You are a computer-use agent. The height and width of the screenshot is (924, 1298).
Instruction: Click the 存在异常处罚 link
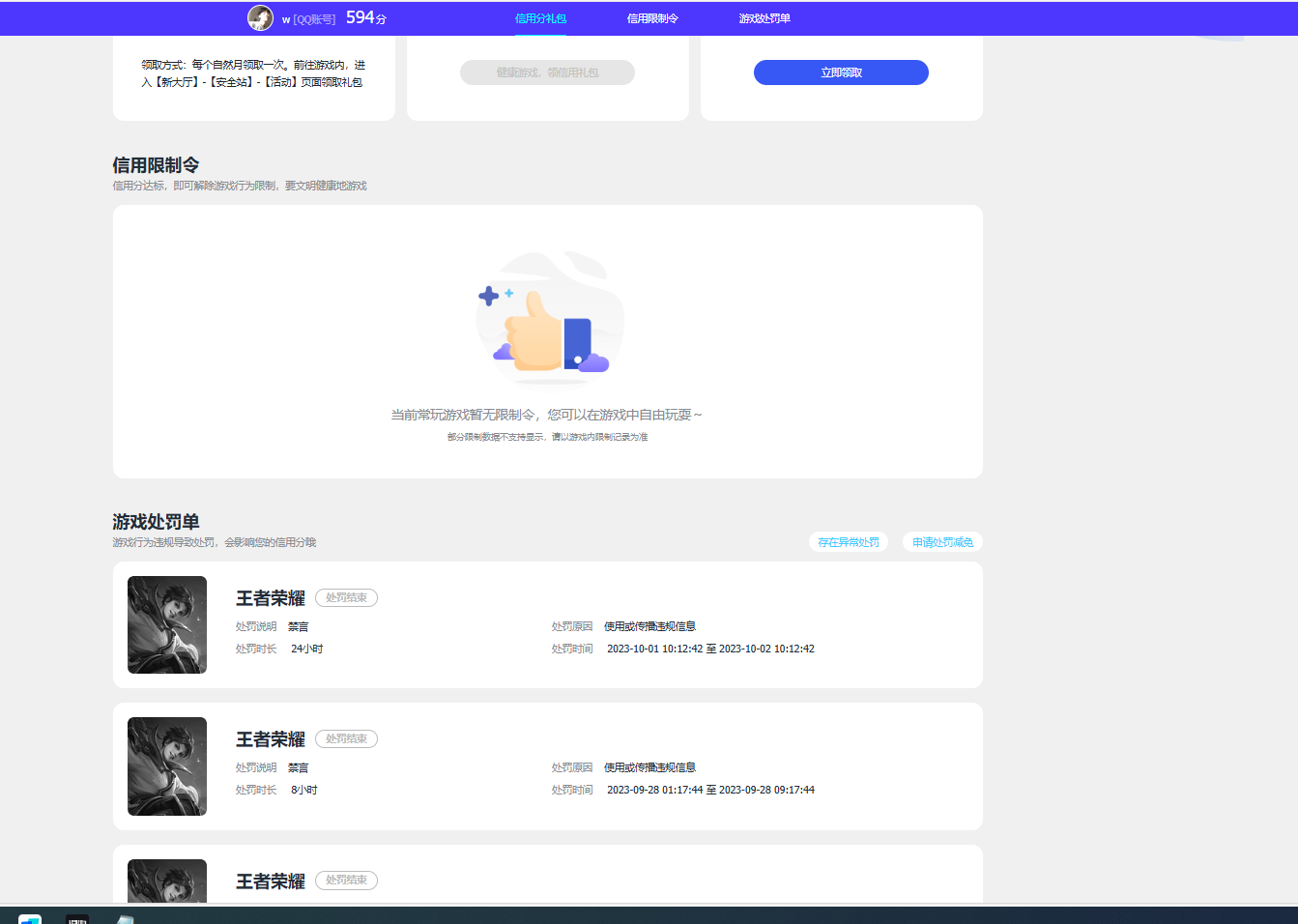(848, 541)
